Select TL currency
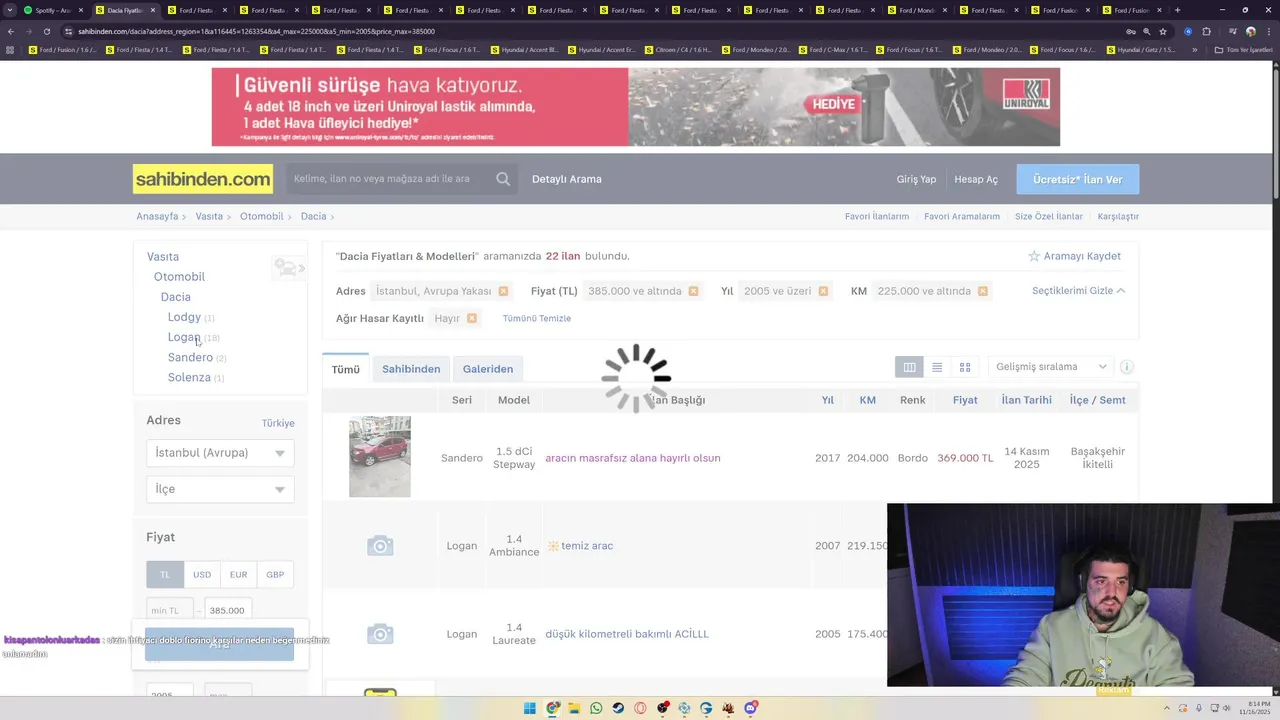 (165, 574)
